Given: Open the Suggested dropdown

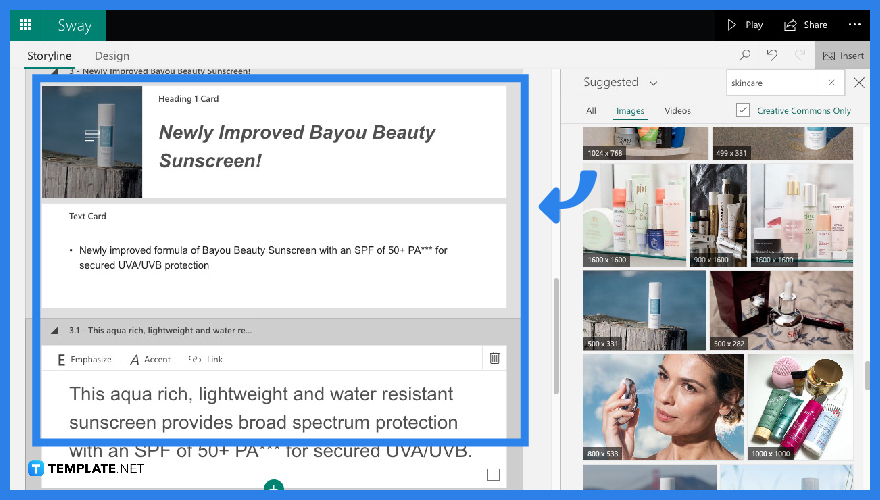Looking at the screenshot, I should [x=620, y=82].
